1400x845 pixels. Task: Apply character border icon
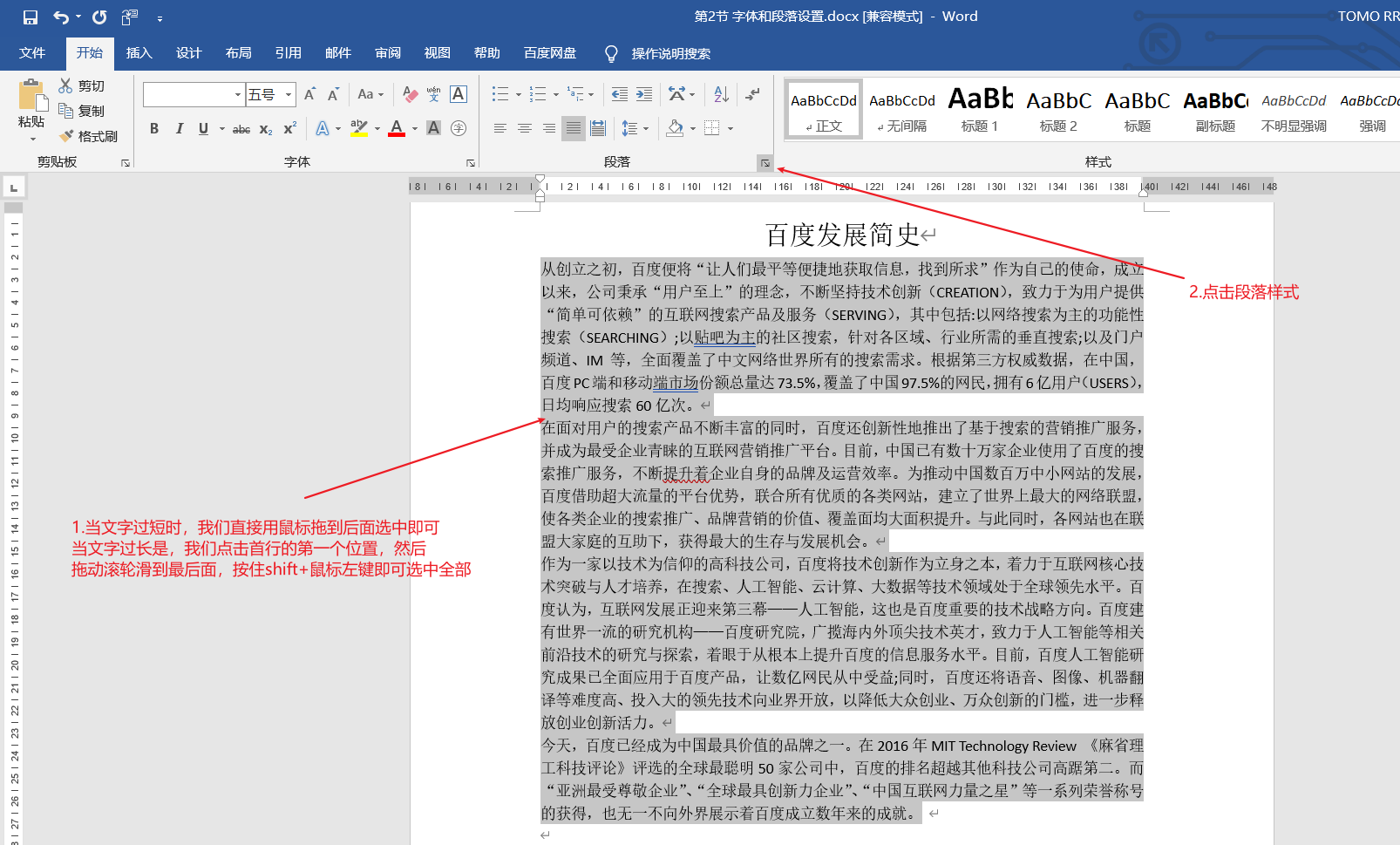(459, 94)
